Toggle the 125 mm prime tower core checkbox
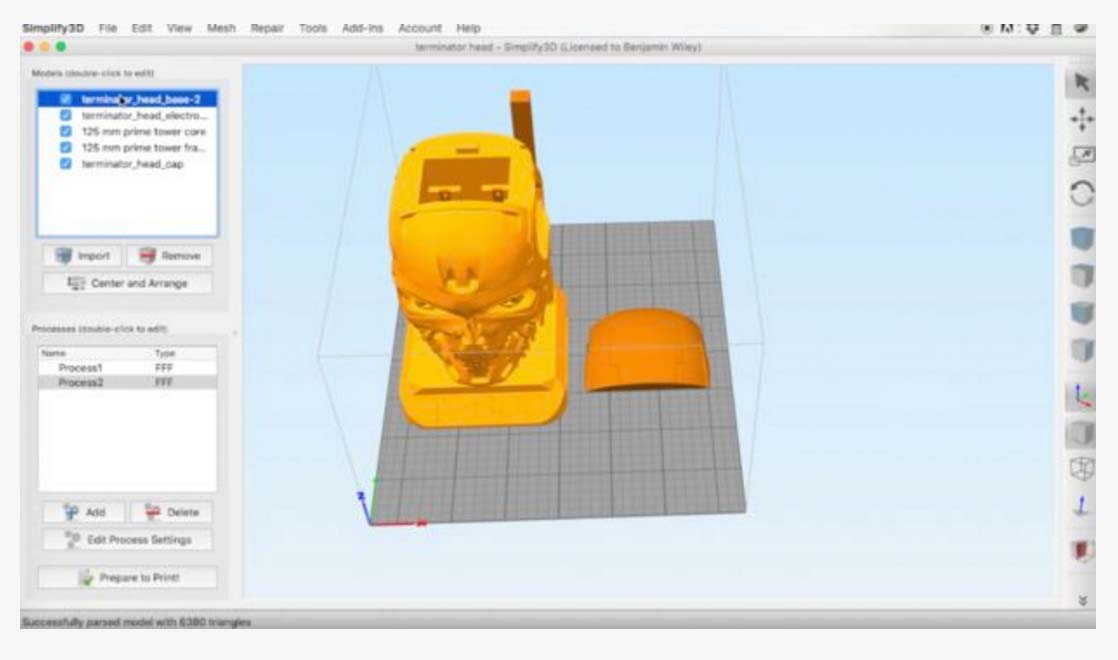 [x=66, y=132]
